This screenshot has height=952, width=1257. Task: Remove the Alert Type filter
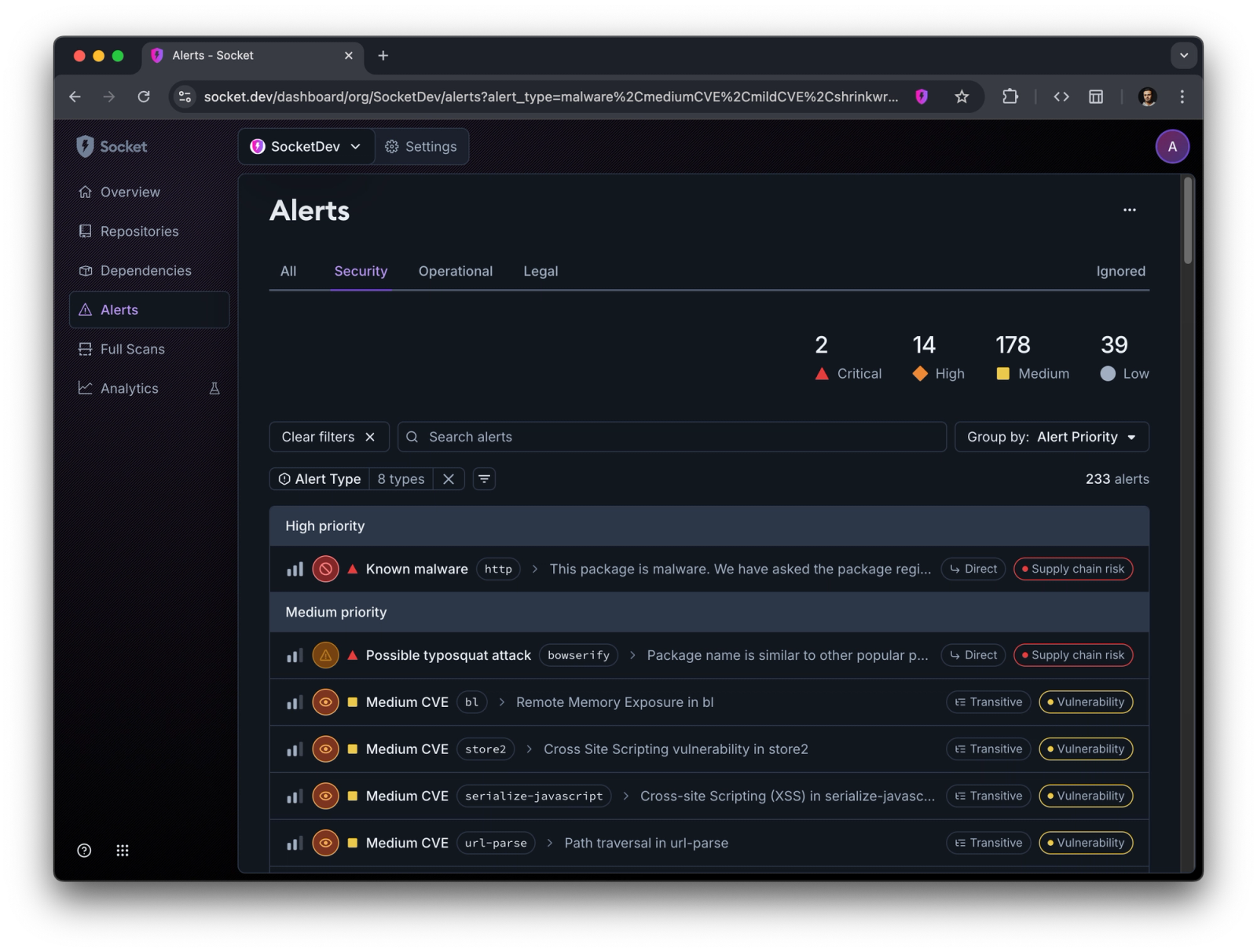[449, 479]
